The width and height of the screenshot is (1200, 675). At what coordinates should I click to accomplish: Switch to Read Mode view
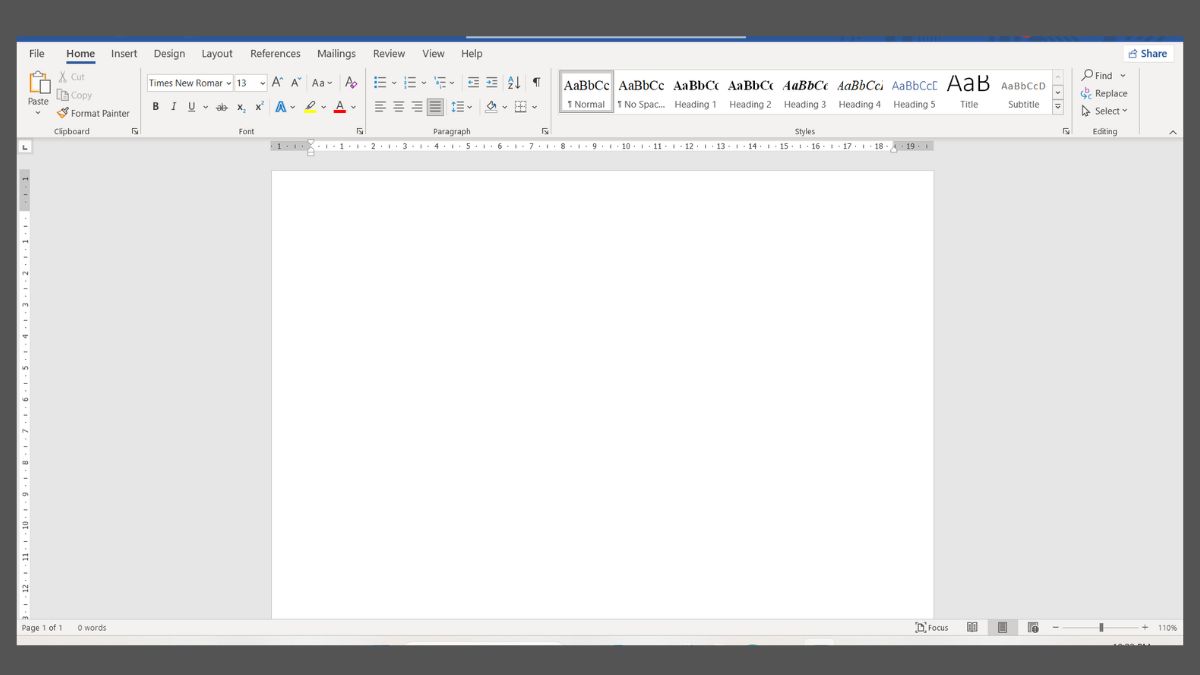tap(972, 628)
